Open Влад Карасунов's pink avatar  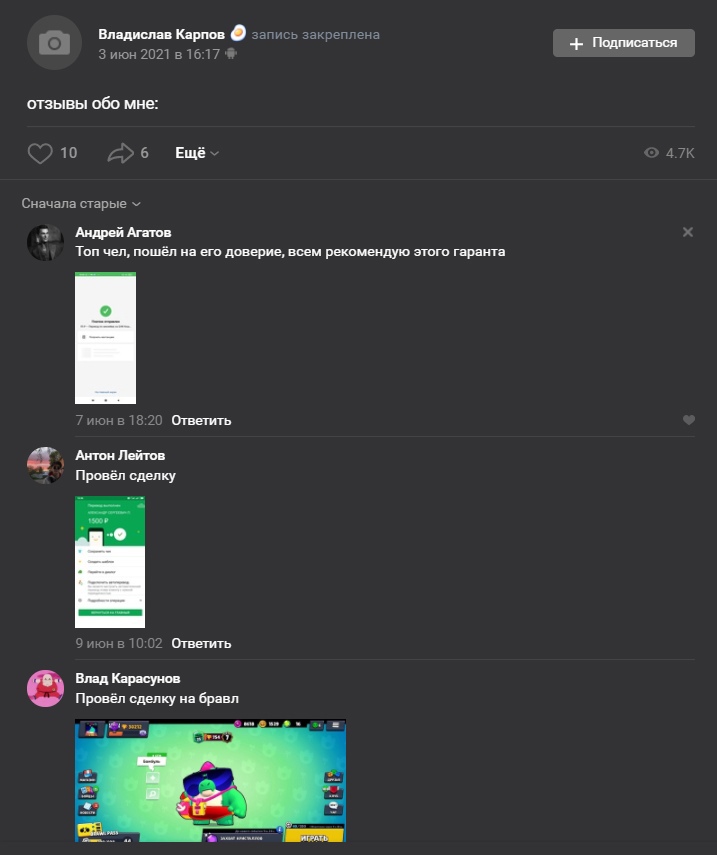tap(45, 689)
